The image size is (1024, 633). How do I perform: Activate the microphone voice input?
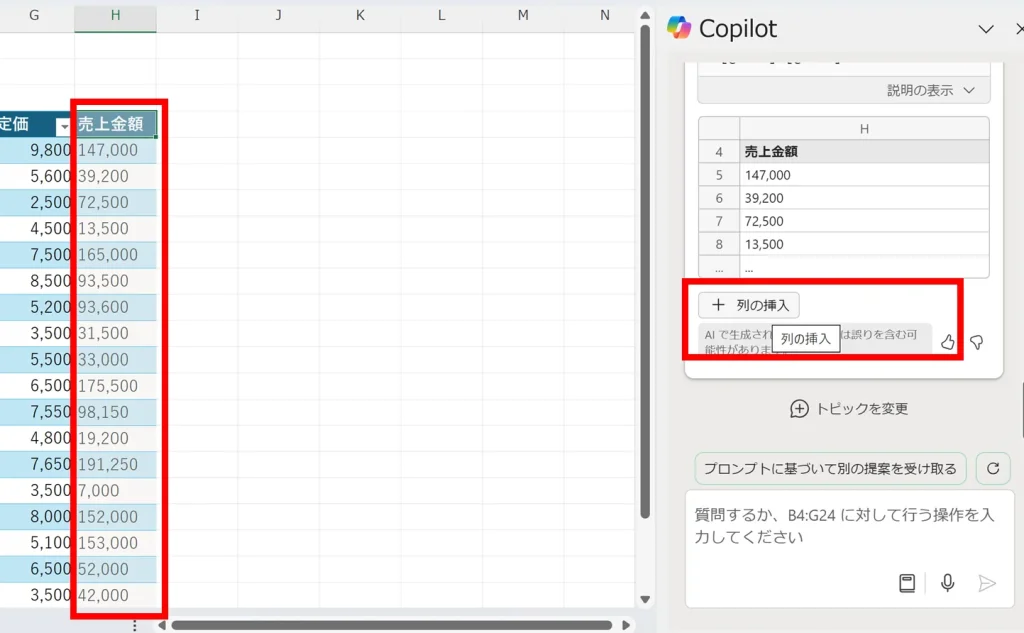coord(947,583)
